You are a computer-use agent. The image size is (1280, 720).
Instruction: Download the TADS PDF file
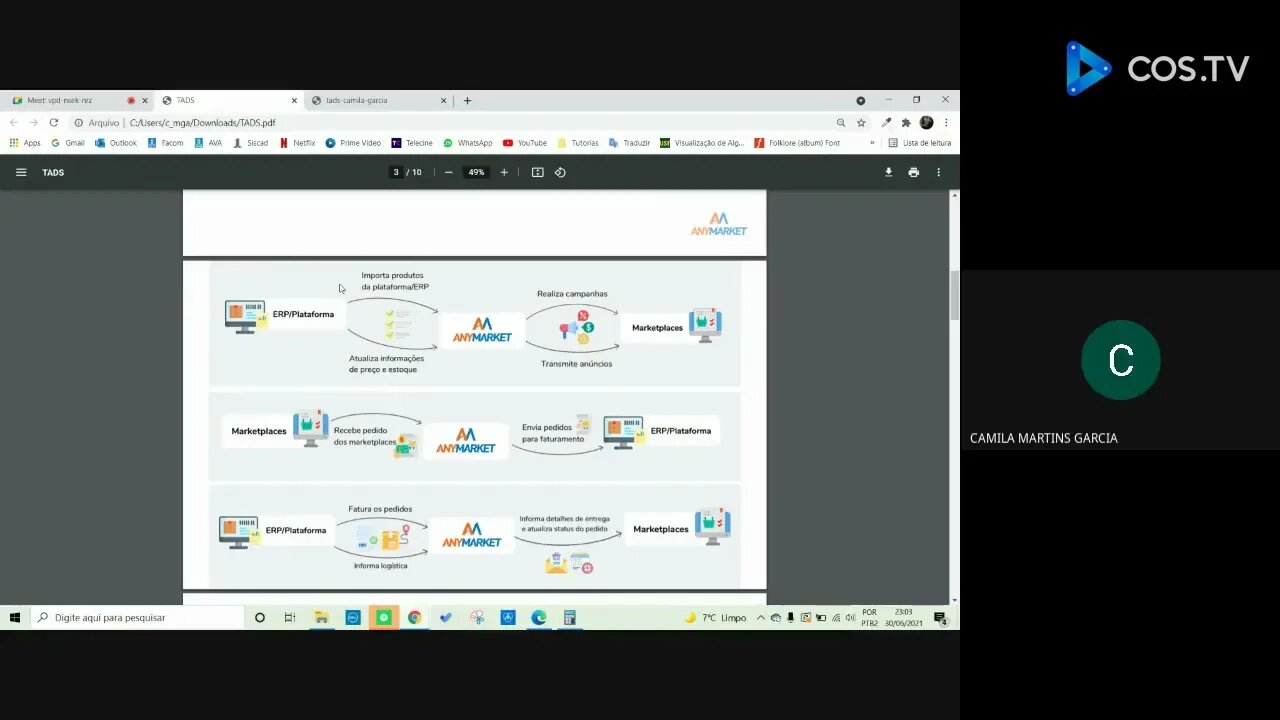[x=888, y=172]
